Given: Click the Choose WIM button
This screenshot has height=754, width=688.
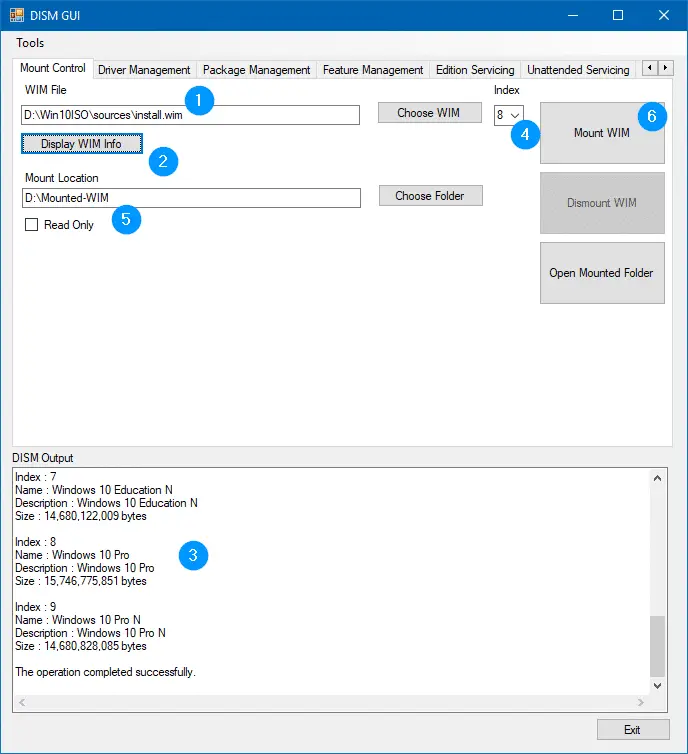Looking at the screenshot, I should pos(429,113).
